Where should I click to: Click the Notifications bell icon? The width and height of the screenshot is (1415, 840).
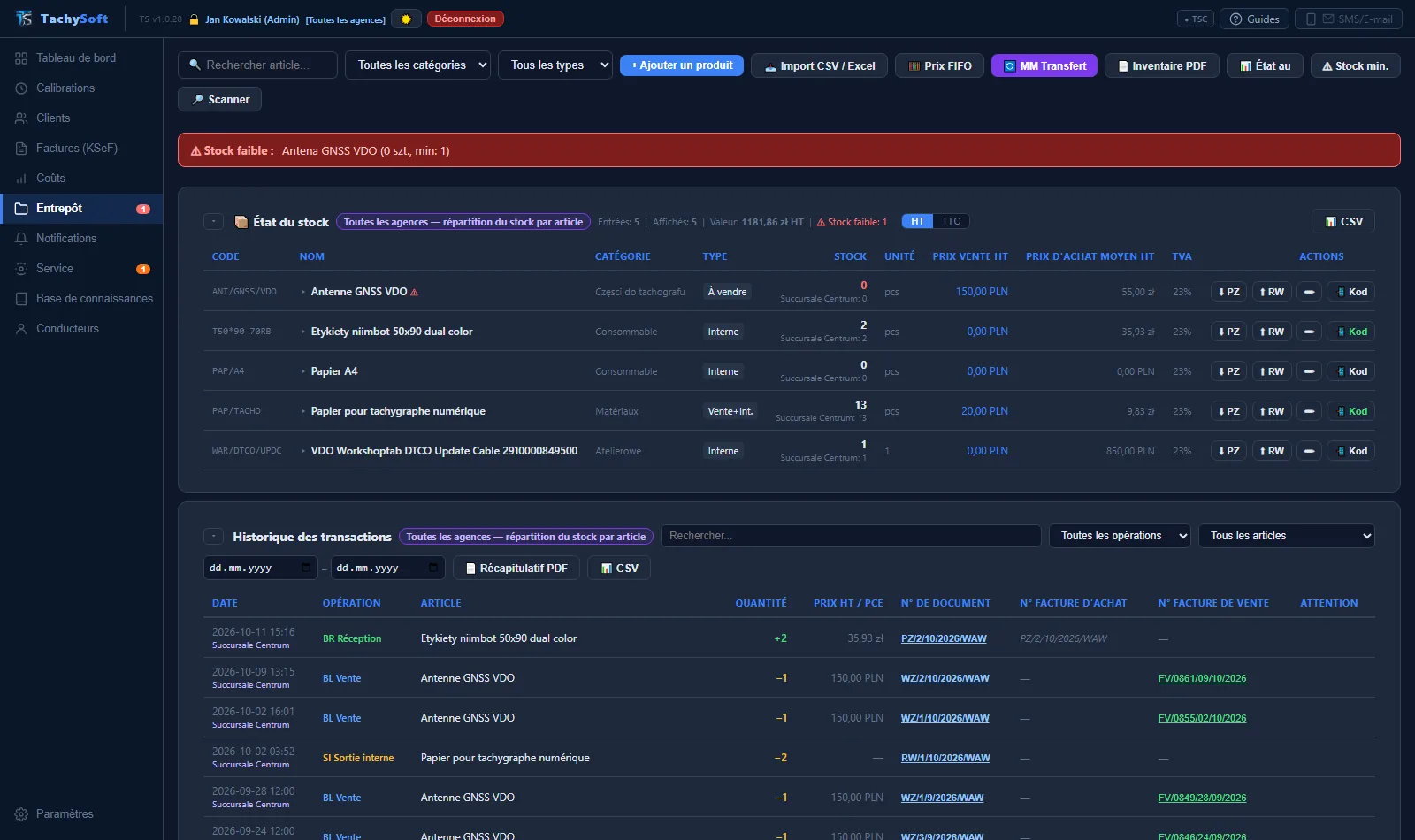point(21,239)
